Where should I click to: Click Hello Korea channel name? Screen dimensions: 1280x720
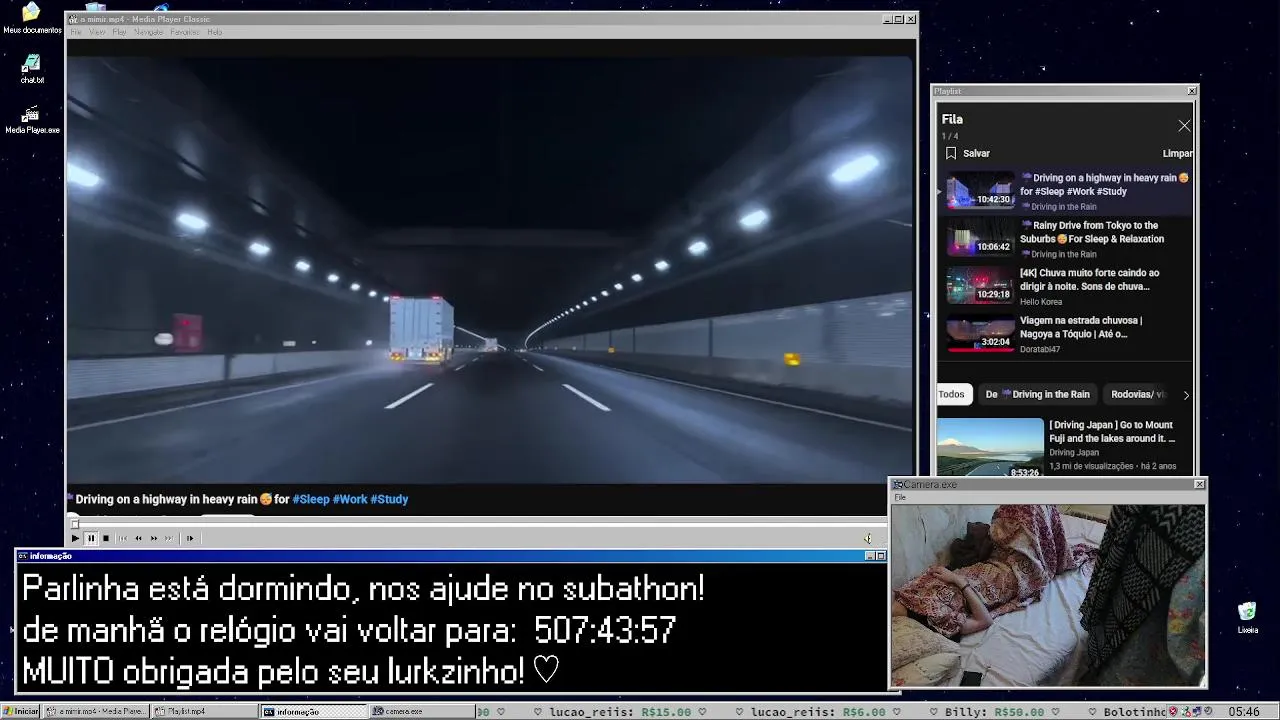click(x=1041, y=302)
